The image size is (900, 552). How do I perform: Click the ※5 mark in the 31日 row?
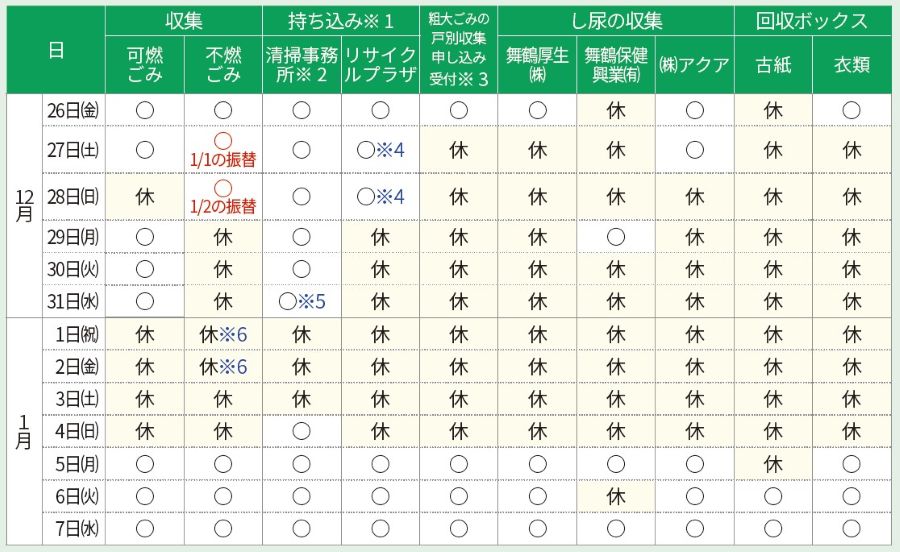tap(314, 301)
